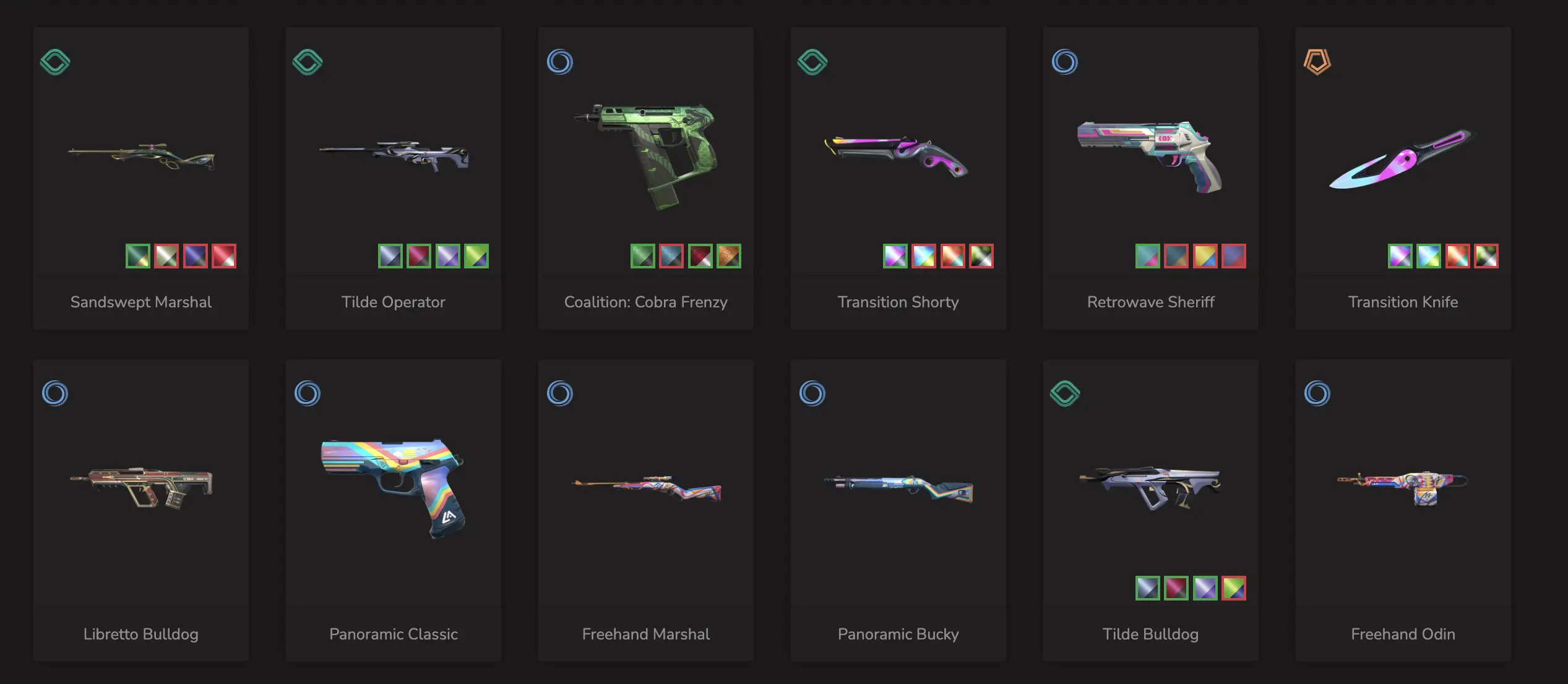The width and height of the screenshot is (1568, 684).
Task: Click blue tier icon on Coalition: Cobra Frenzy
Action: 560,62
